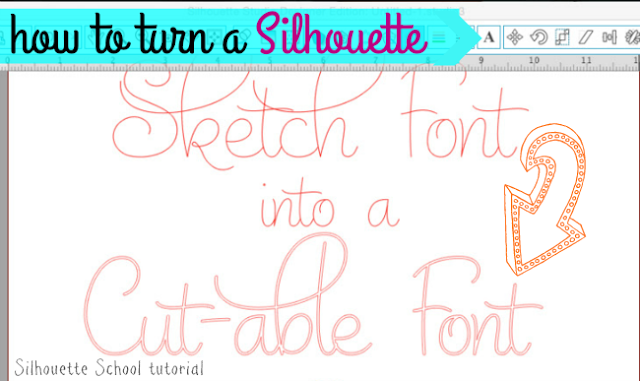Open the Move window with four-arrow icon

tap(514, 38)
